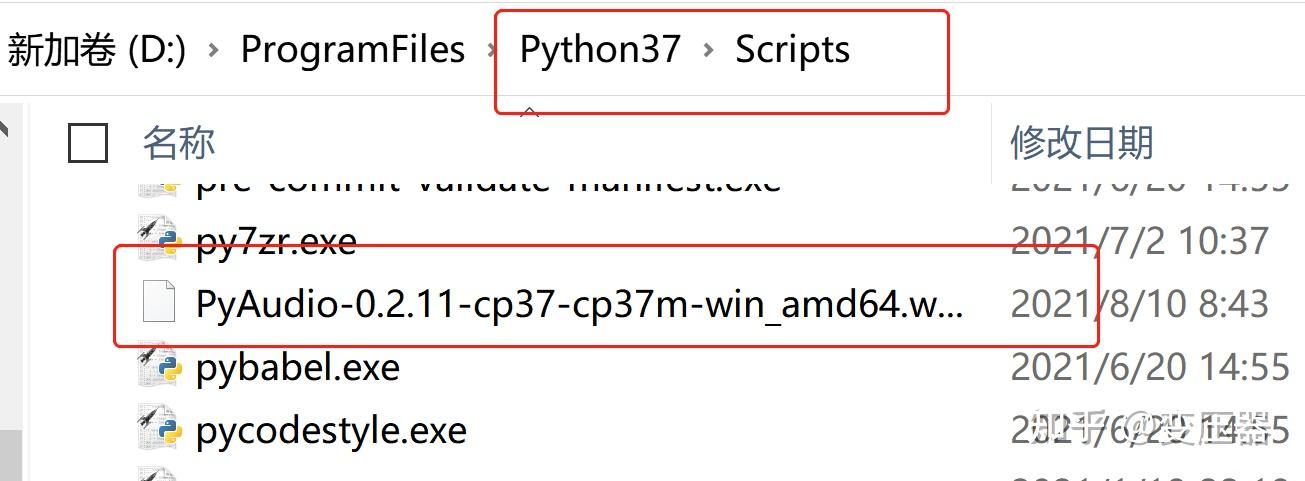1305x481 pixels.
Task: Click the Scripts breadcrumb segment
Action: click(x=793, y=50)
